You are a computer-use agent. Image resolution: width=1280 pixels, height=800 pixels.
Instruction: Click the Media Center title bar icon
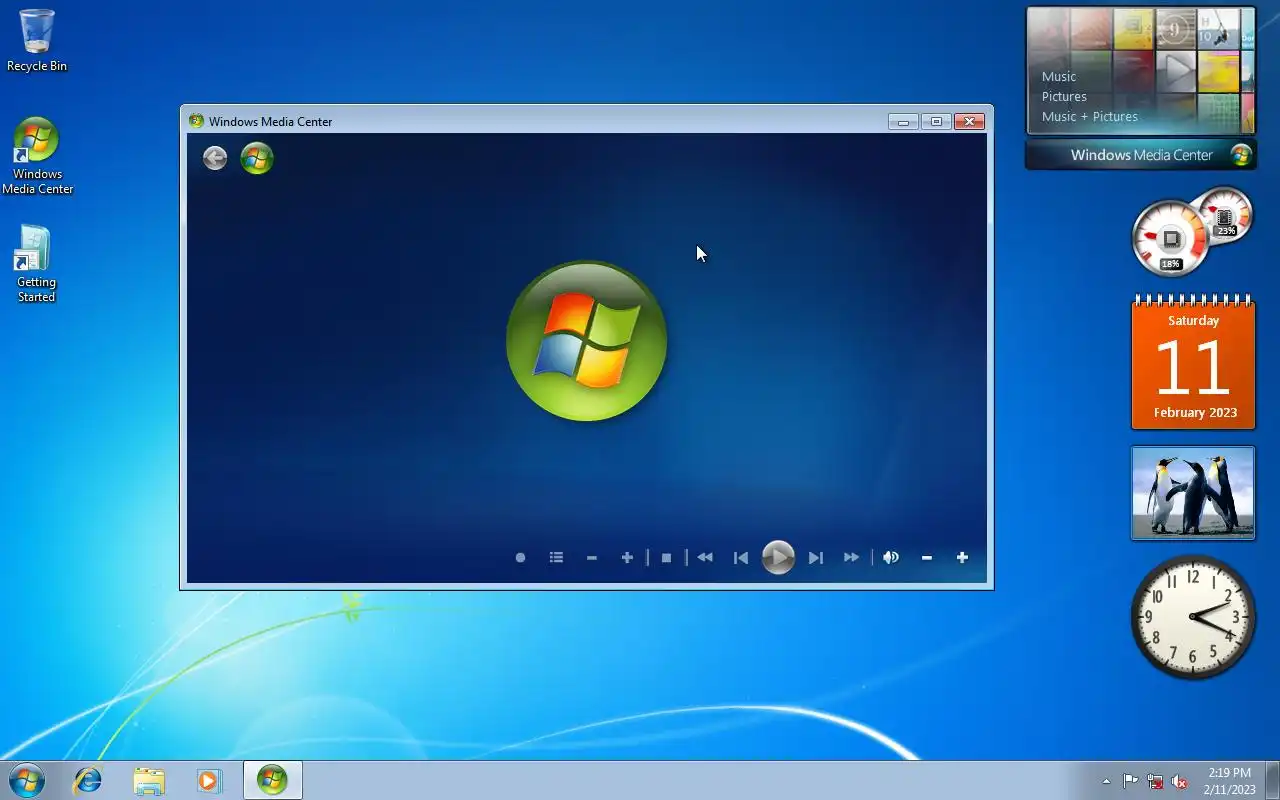[196, 121]
